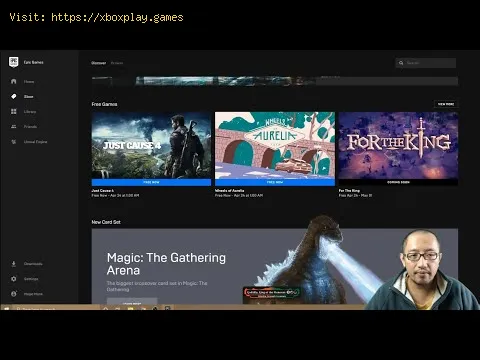Image resolution: width=480 pixels, height=360 pixels.
Task: Open the Just Cause 4 cover image
Action: click(151, 145)
